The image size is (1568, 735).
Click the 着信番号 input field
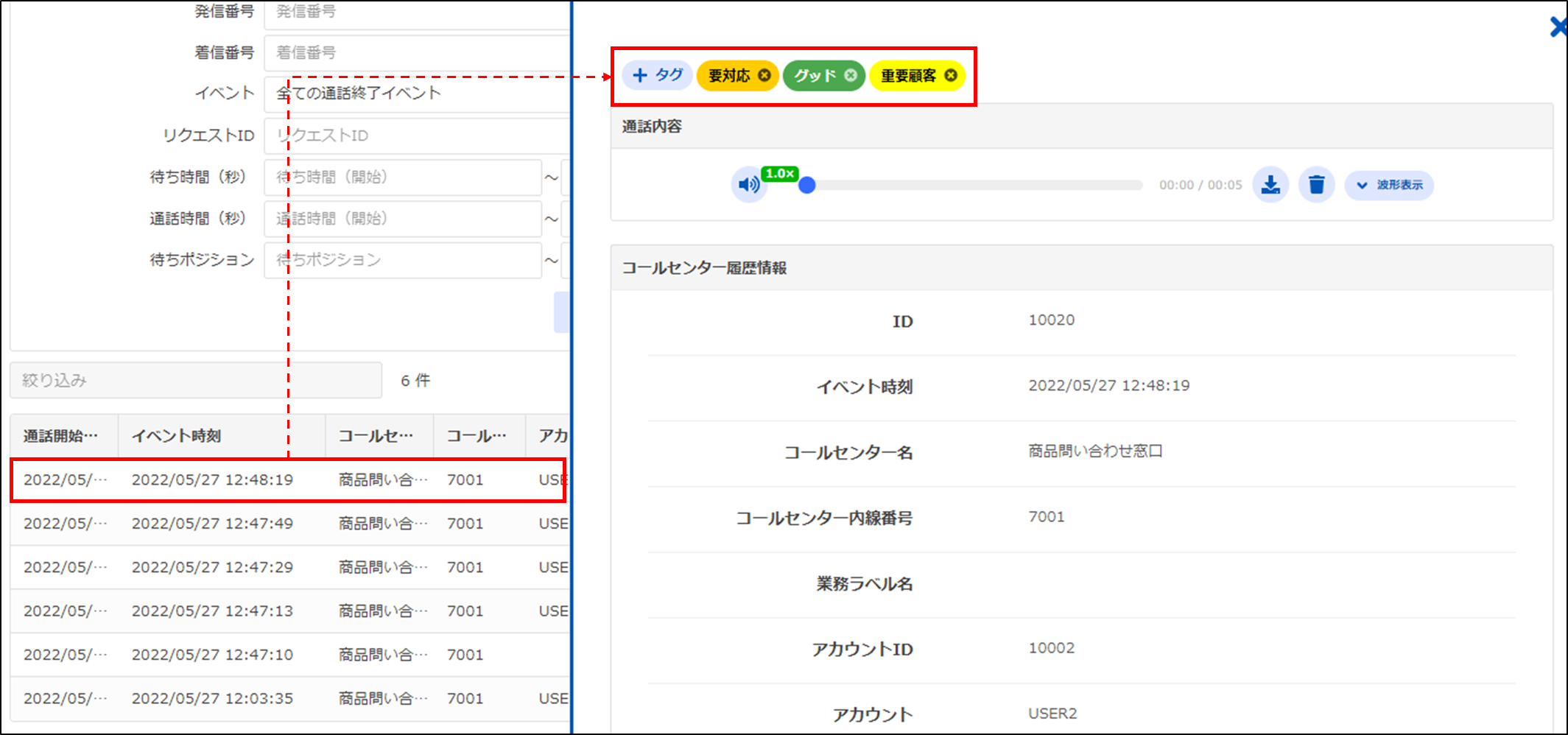tap(417, 52)
